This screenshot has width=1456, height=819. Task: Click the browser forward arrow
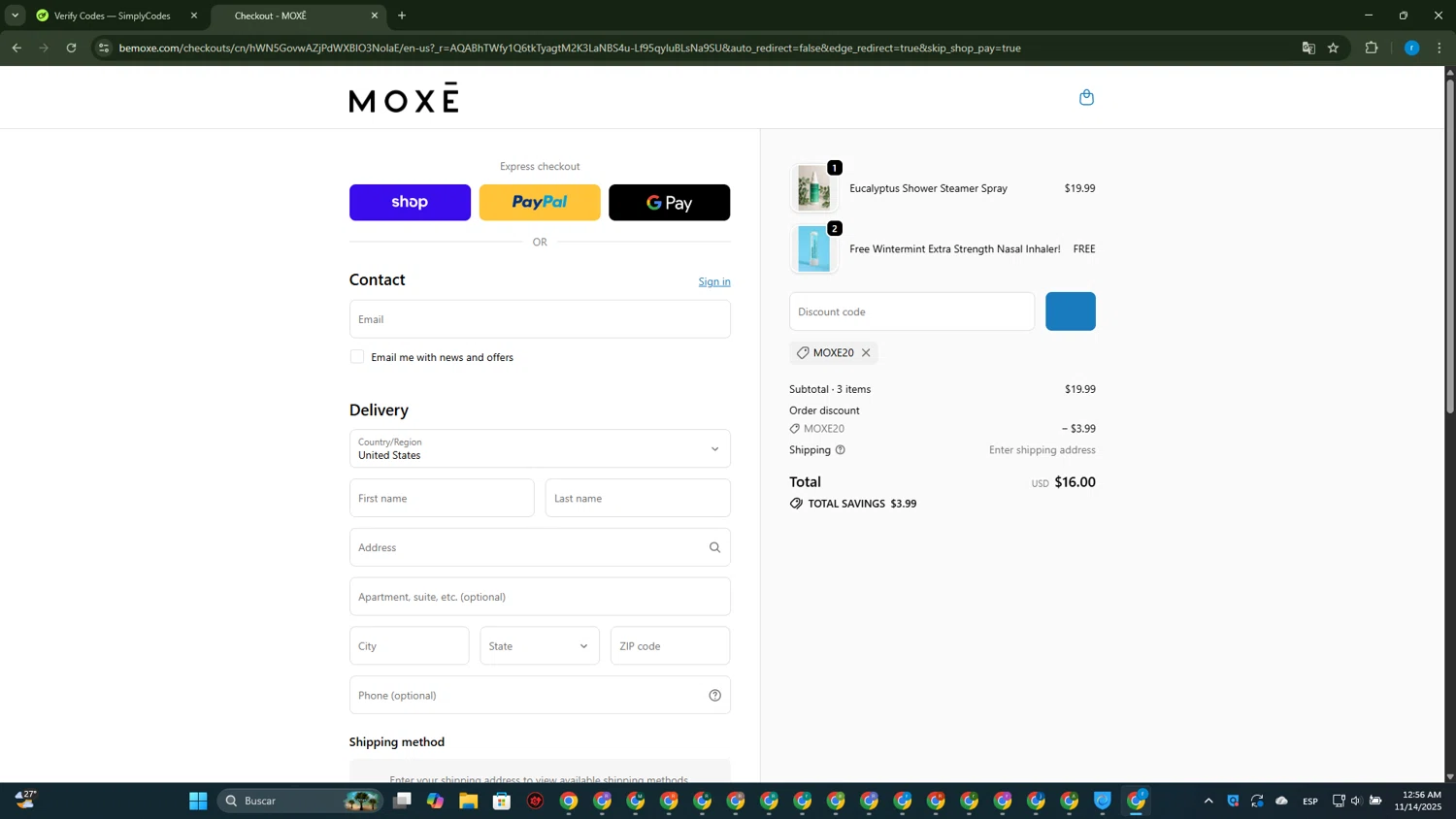coord(44,48)
